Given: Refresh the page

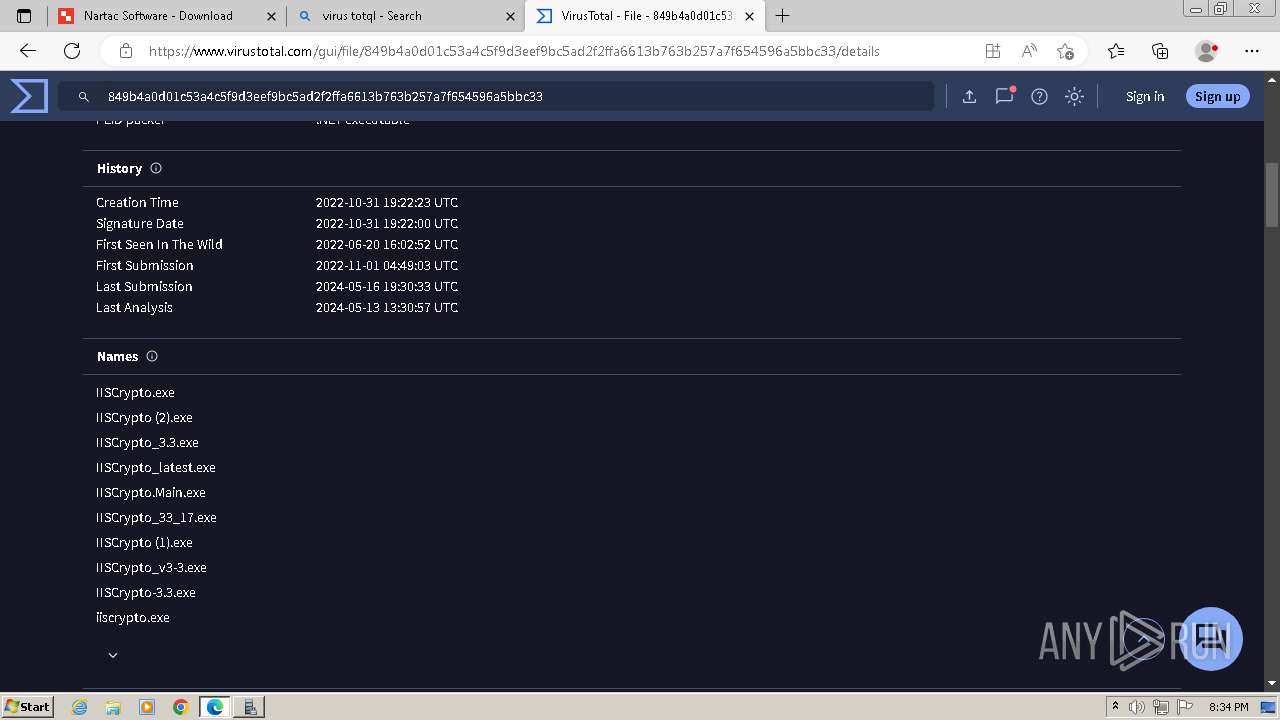Looking at the screenshot, I should [72, 51].
